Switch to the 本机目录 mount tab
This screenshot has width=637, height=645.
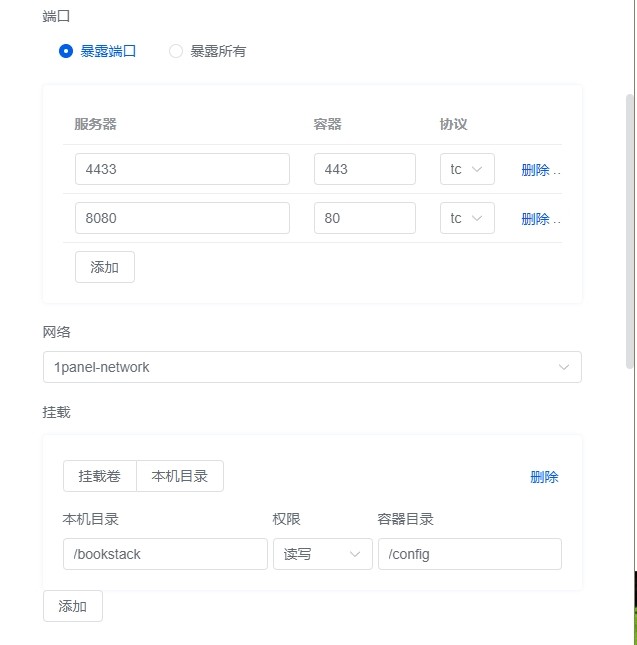(x=180, y=476)
